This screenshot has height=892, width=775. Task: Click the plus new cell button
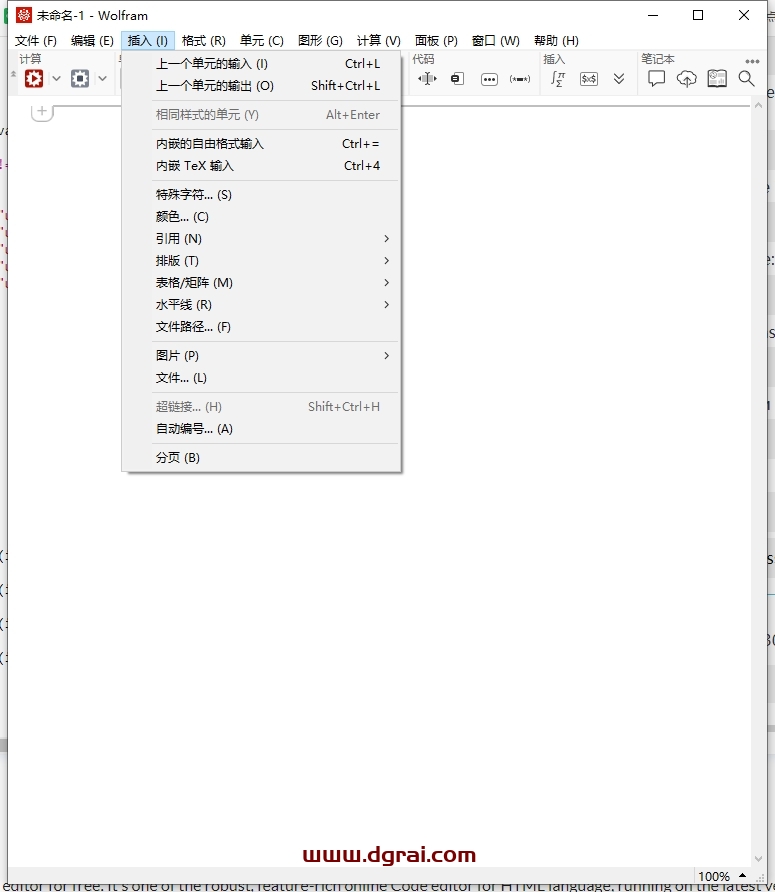coord(42,111)
